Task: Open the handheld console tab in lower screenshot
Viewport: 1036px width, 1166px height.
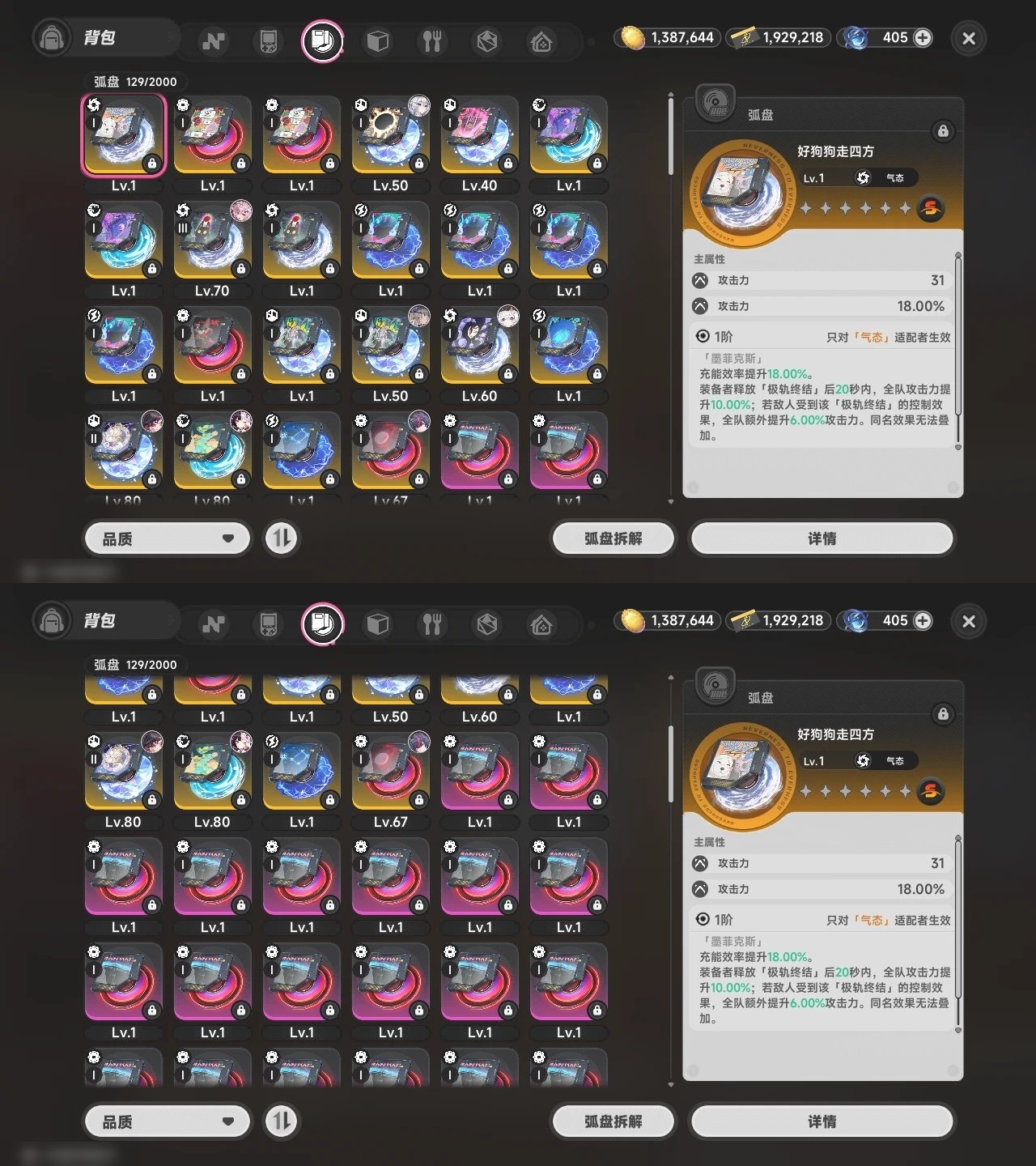Action: pyautogui.click(x=268, y=624)
